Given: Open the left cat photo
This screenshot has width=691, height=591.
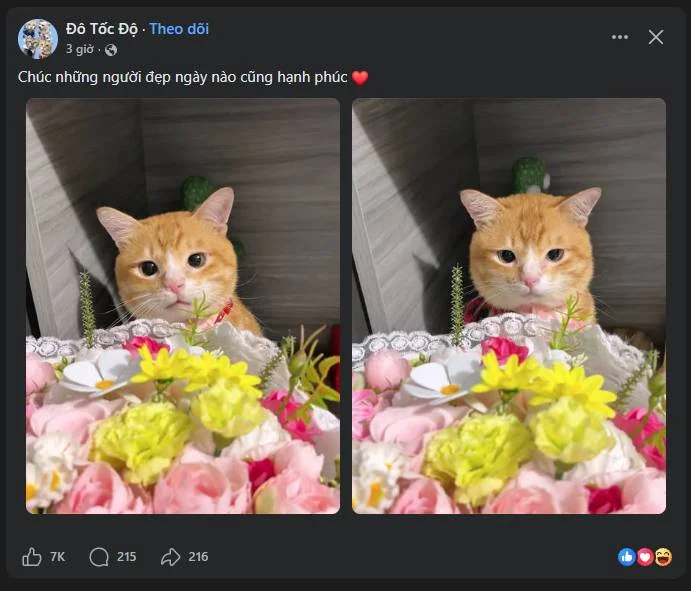Looking at the screenshot, I should [x=183, y=306].
